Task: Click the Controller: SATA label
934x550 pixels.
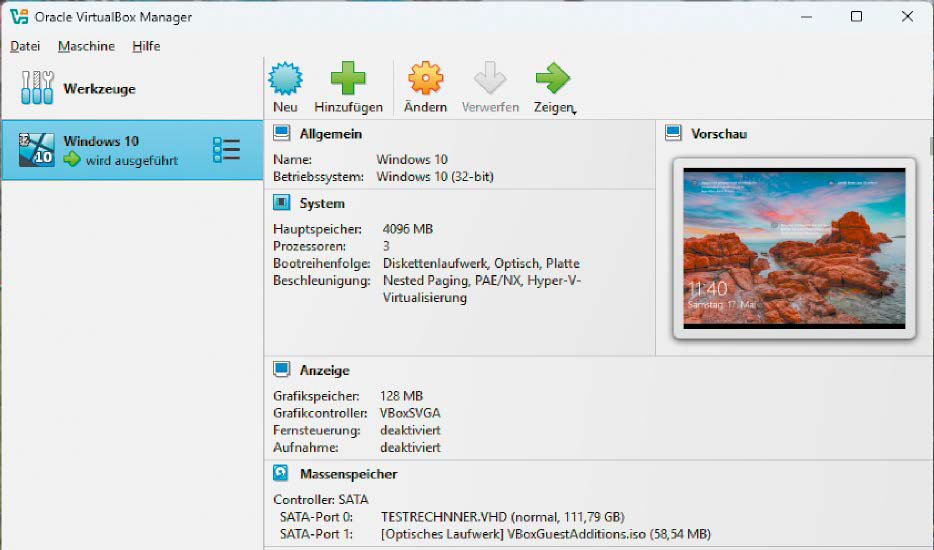Action: click(x=320, y=499)
